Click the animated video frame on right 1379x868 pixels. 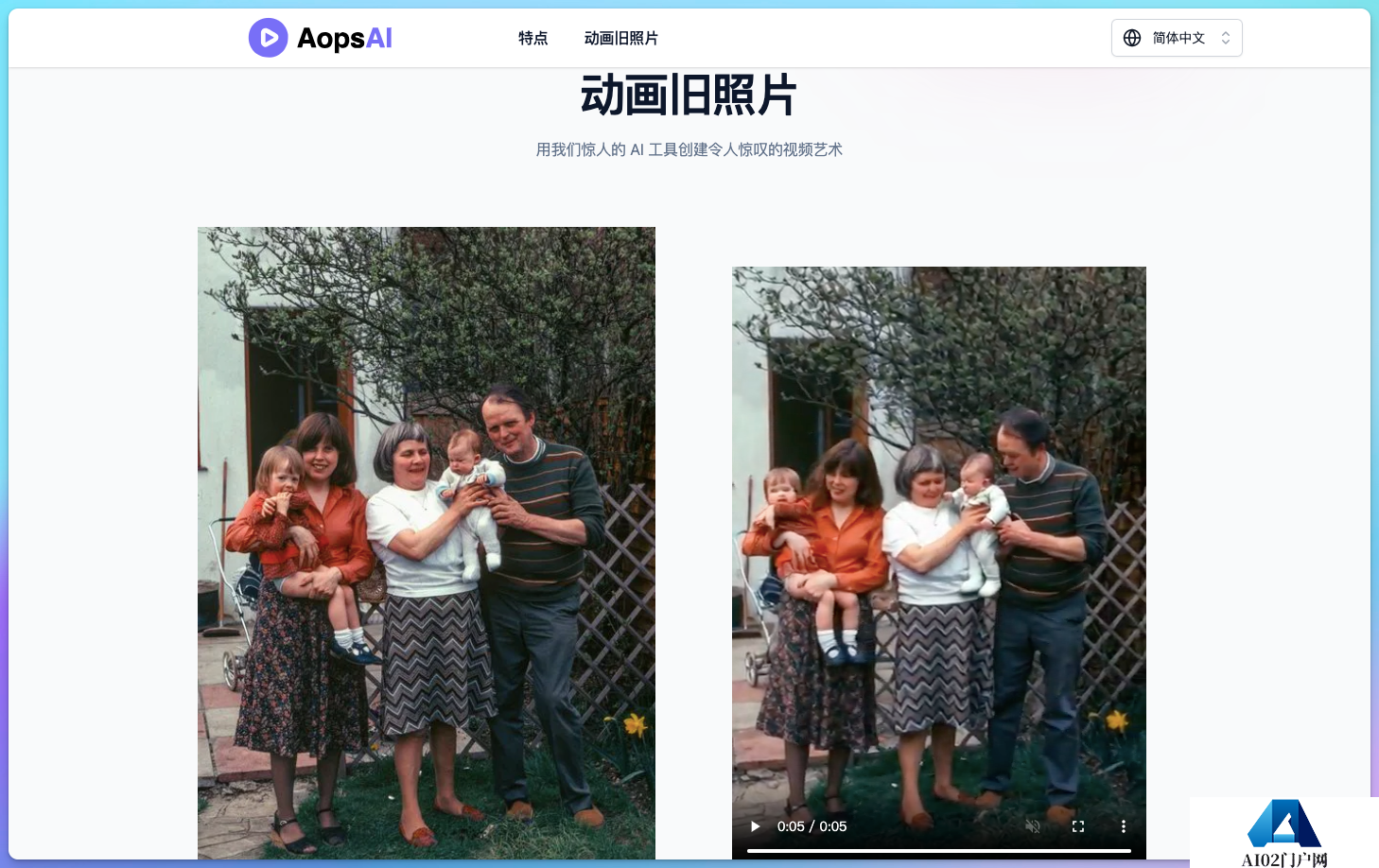939,539
